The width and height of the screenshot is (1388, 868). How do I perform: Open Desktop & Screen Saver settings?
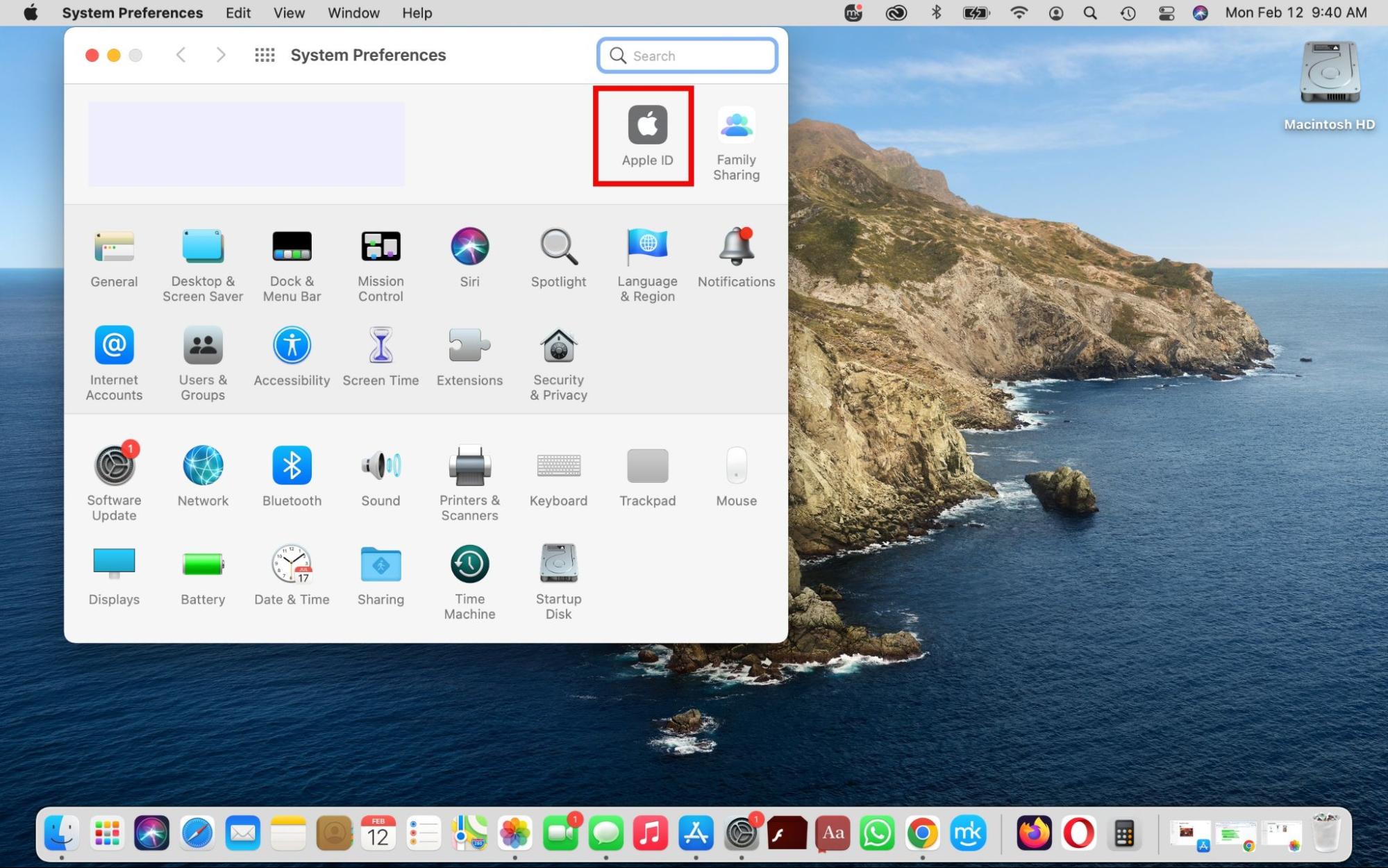coord(203,265)
